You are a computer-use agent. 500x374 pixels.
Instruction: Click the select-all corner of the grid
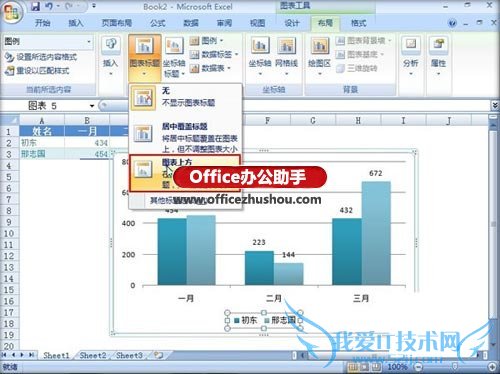click(x=10, y=120)
